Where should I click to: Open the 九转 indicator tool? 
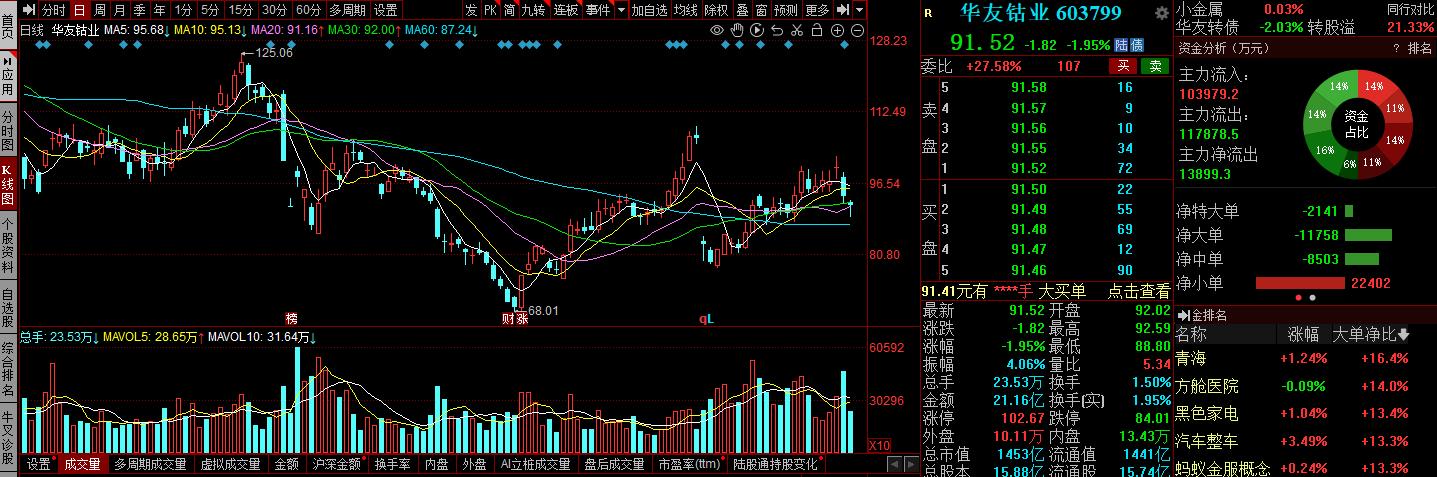click(535, 10)
